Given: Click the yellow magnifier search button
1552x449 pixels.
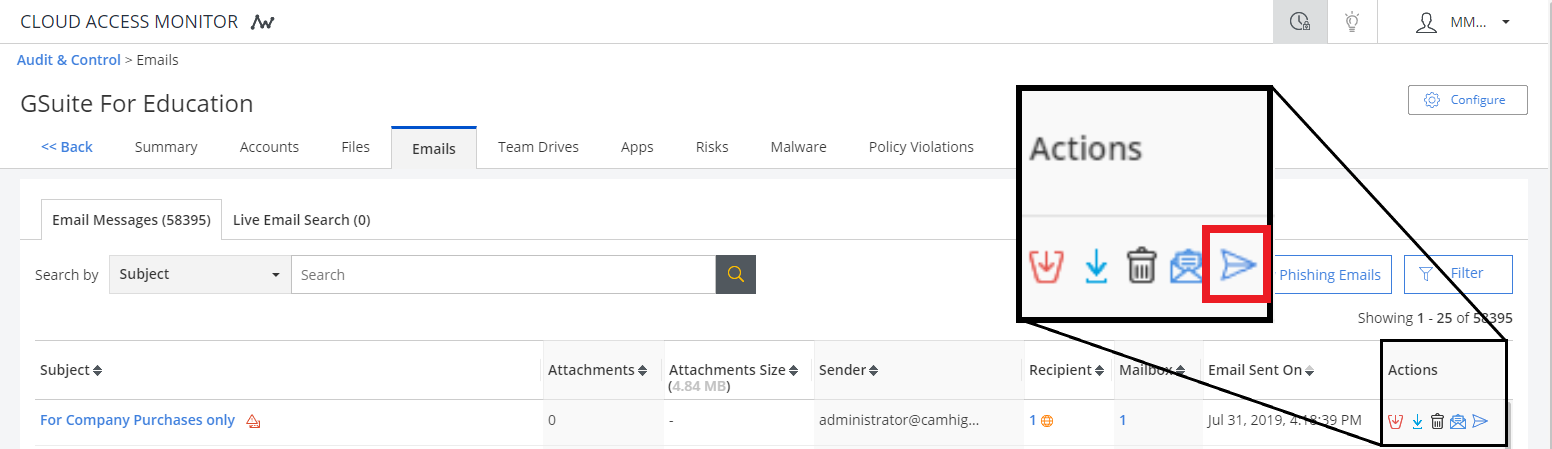Looking at the screenshot, I should pyautogui.click(x=735, y=274).
